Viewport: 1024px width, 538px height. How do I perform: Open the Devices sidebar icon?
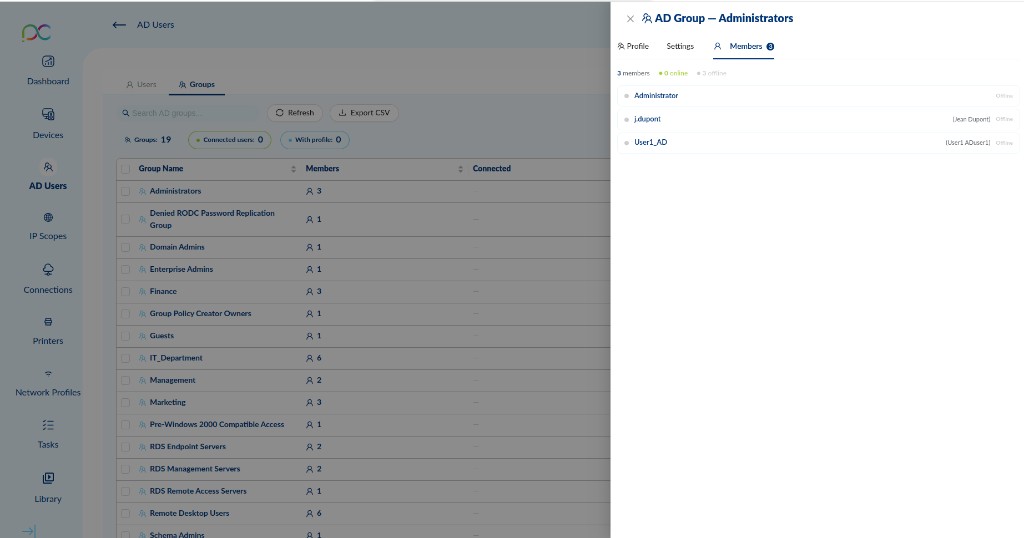48,114
